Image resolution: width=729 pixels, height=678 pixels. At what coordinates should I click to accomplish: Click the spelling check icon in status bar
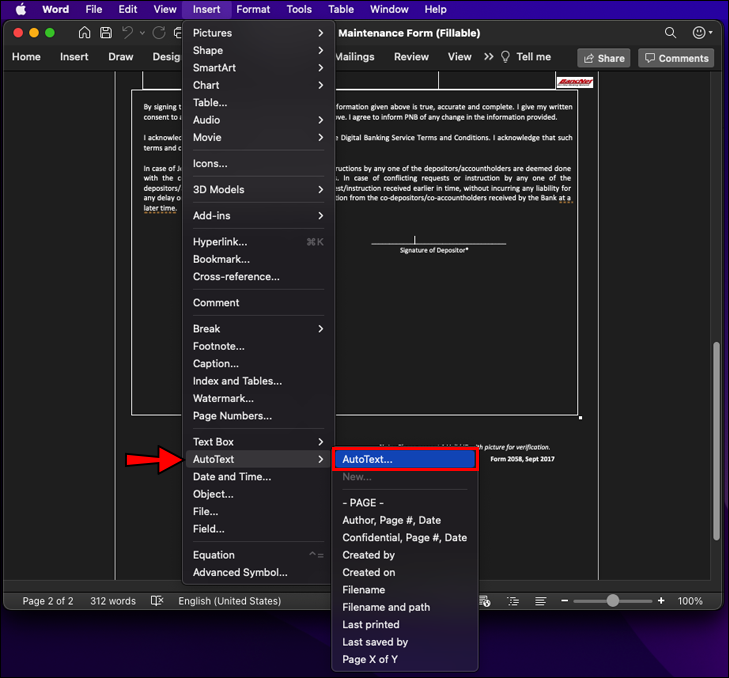click(157, 601)
